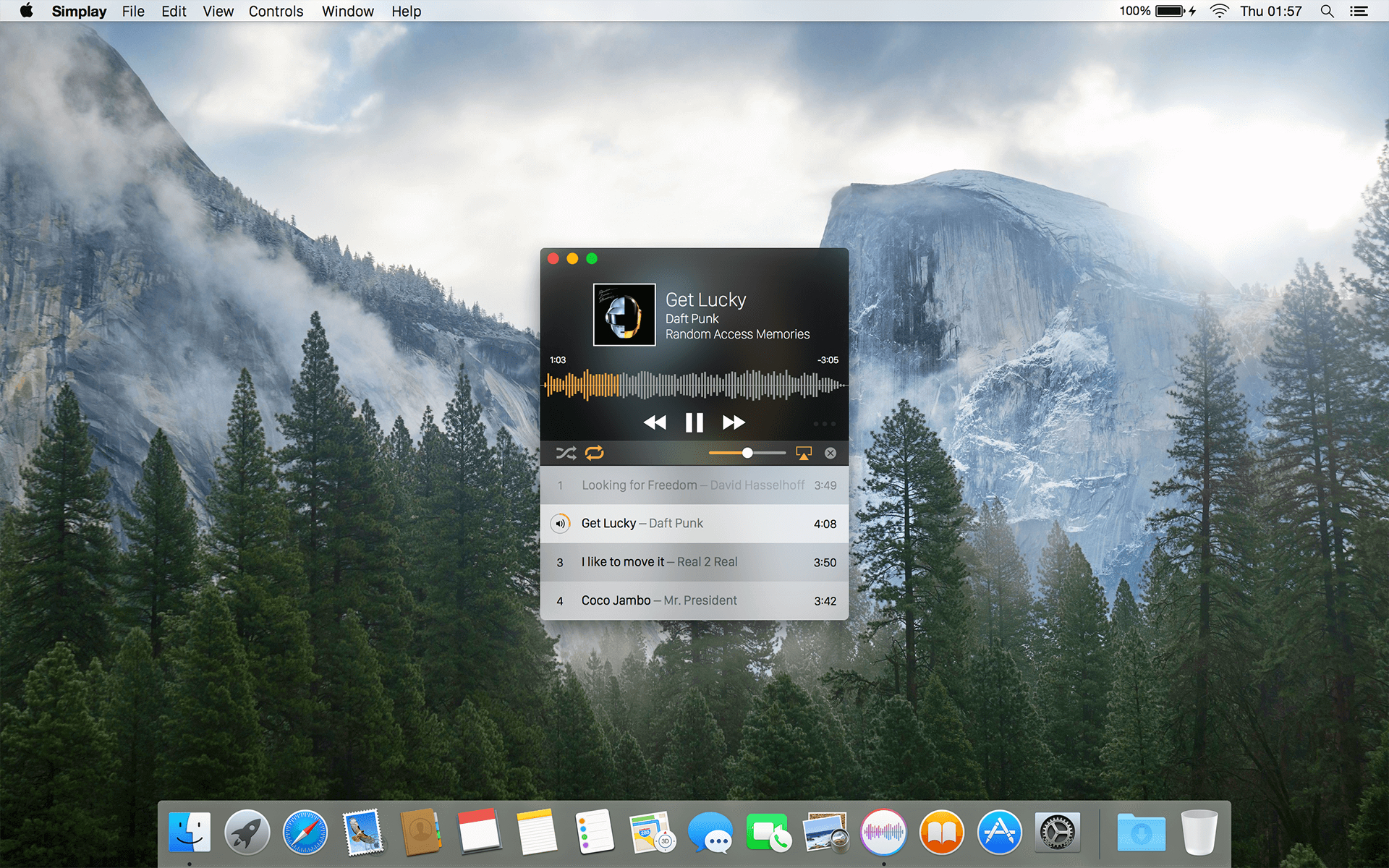This screenshot has height=868, width=1389.
Task: Click the Wi-Fi status icon
Action: (1220, 11)
